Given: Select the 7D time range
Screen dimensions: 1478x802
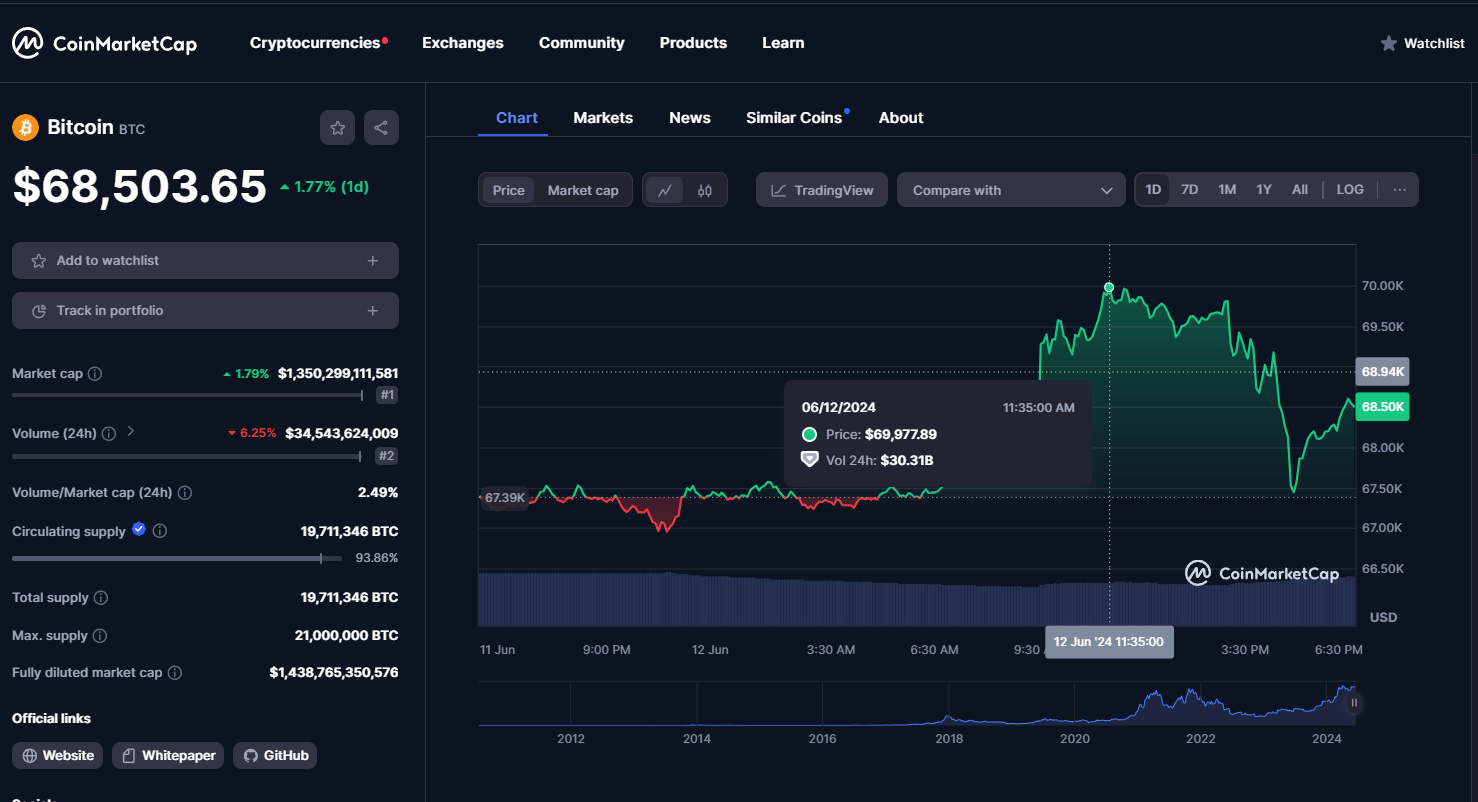Looking at the screenshot, I should (x=1189, y=190).
